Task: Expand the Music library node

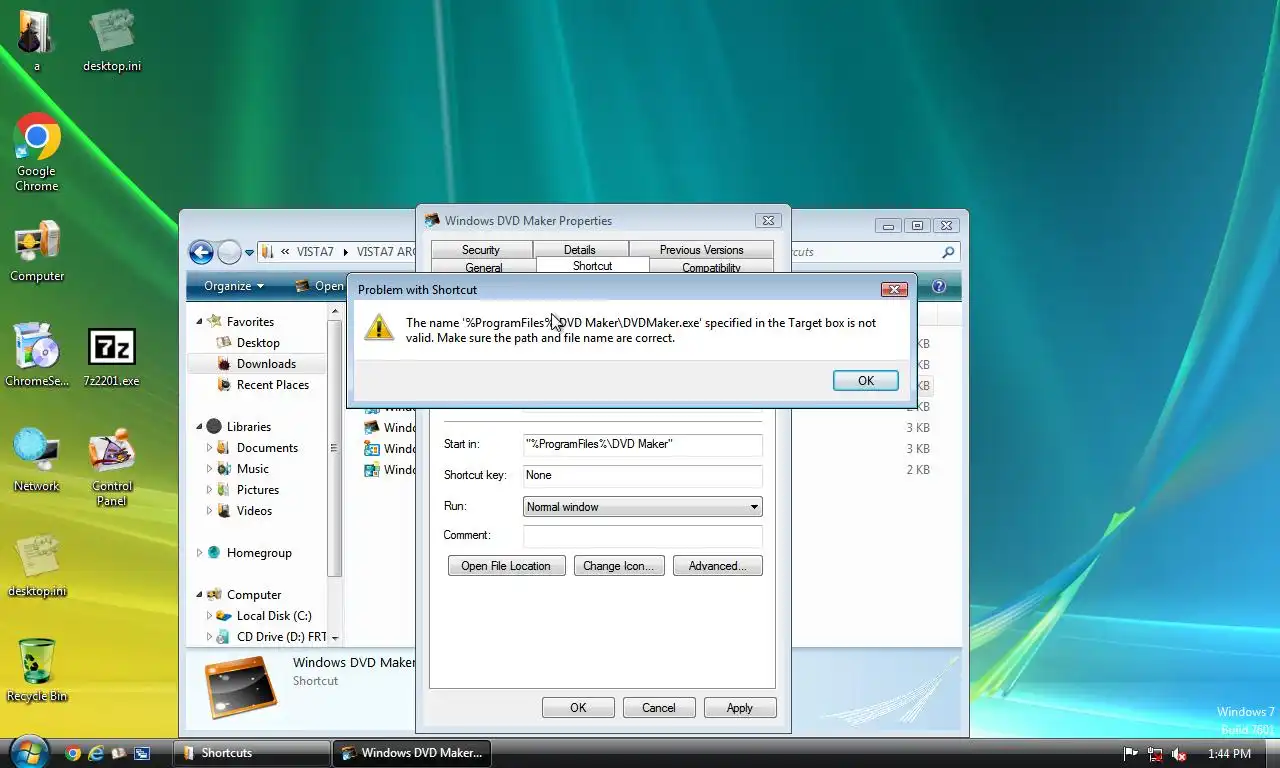Action: (x=210, y=469)
